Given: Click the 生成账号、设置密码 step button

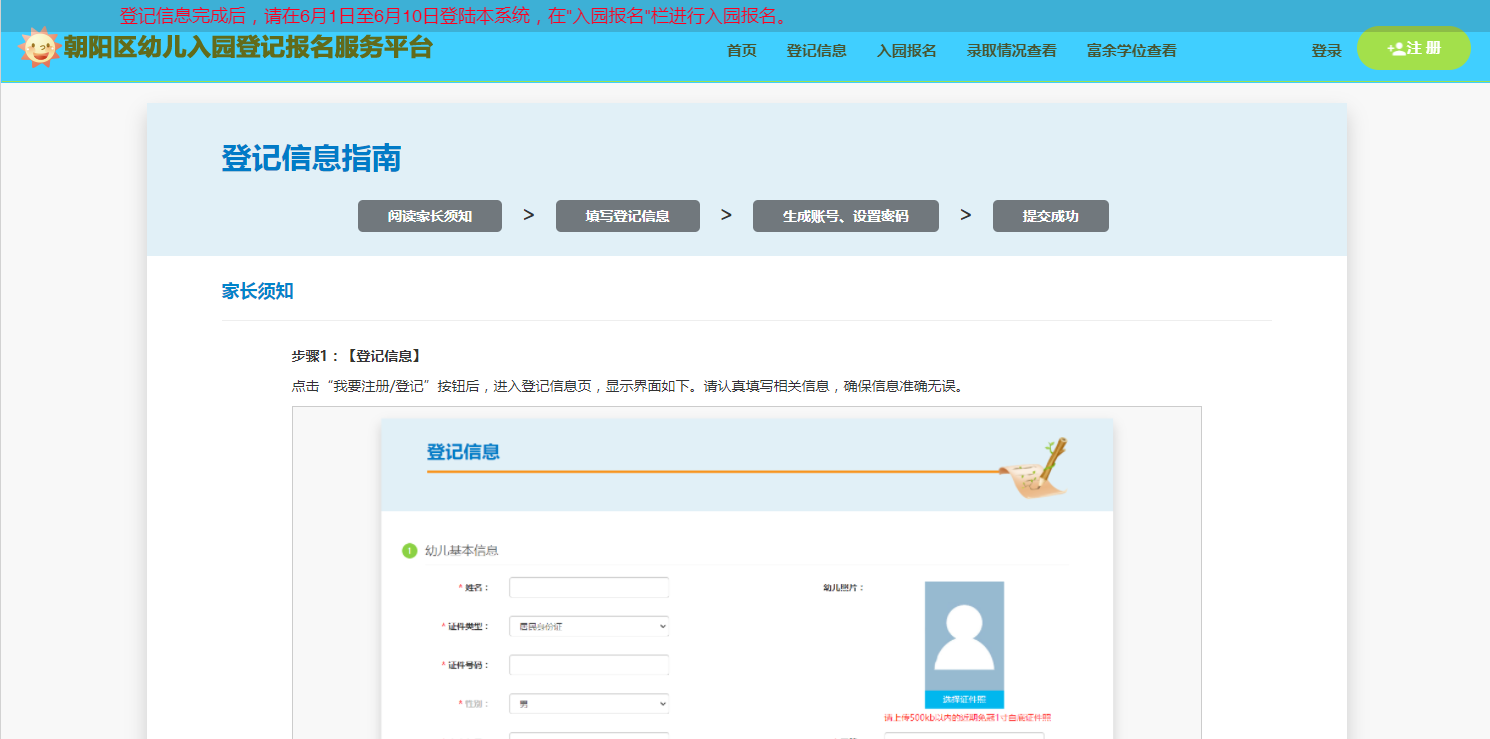Looking at the screenshot, I should (x=845, y=216).
